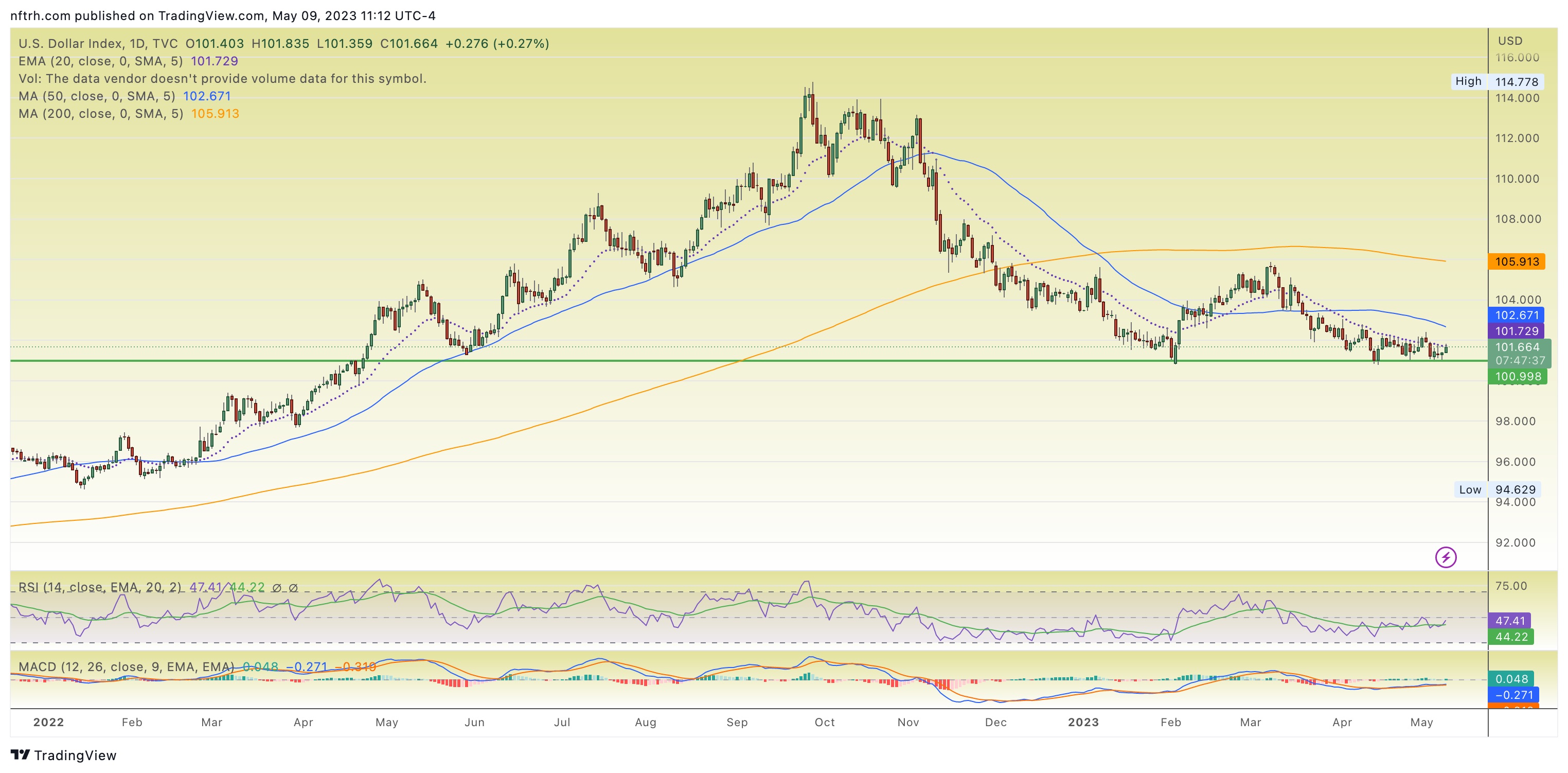
Task: Click the TradingView text link at bottom
Action: pos(75,756)
